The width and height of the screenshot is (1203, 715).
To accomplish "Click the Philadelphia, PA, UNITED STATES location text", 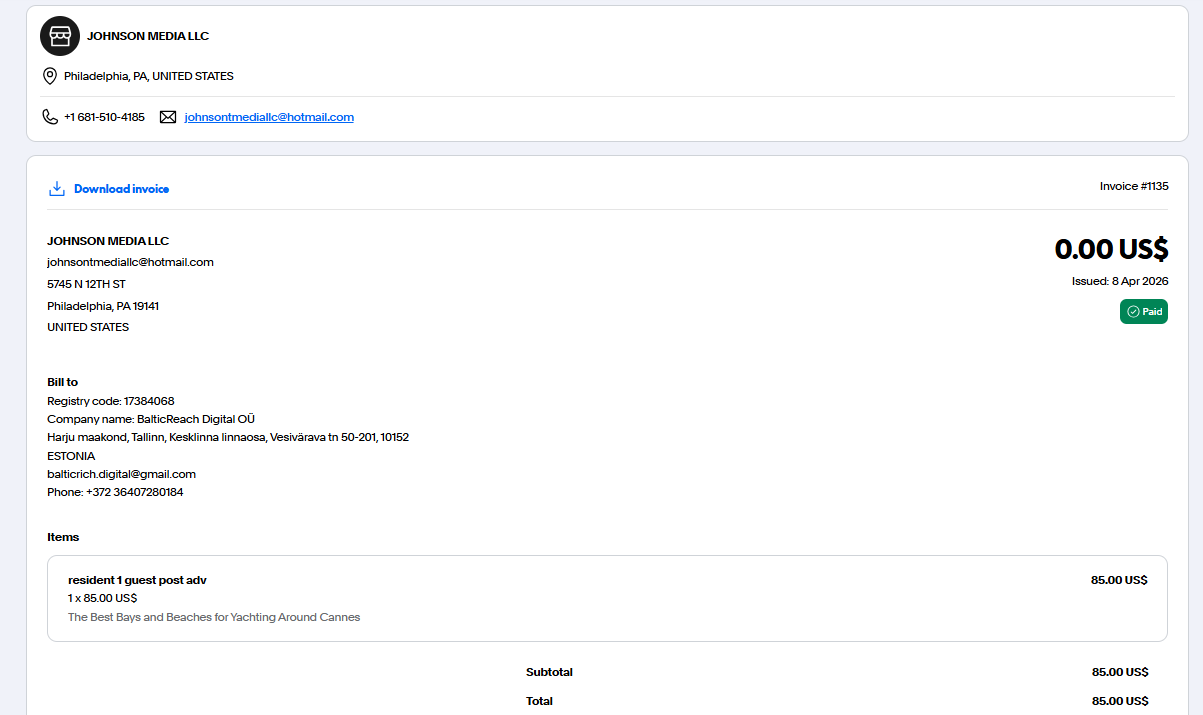I will coord(149,76).
